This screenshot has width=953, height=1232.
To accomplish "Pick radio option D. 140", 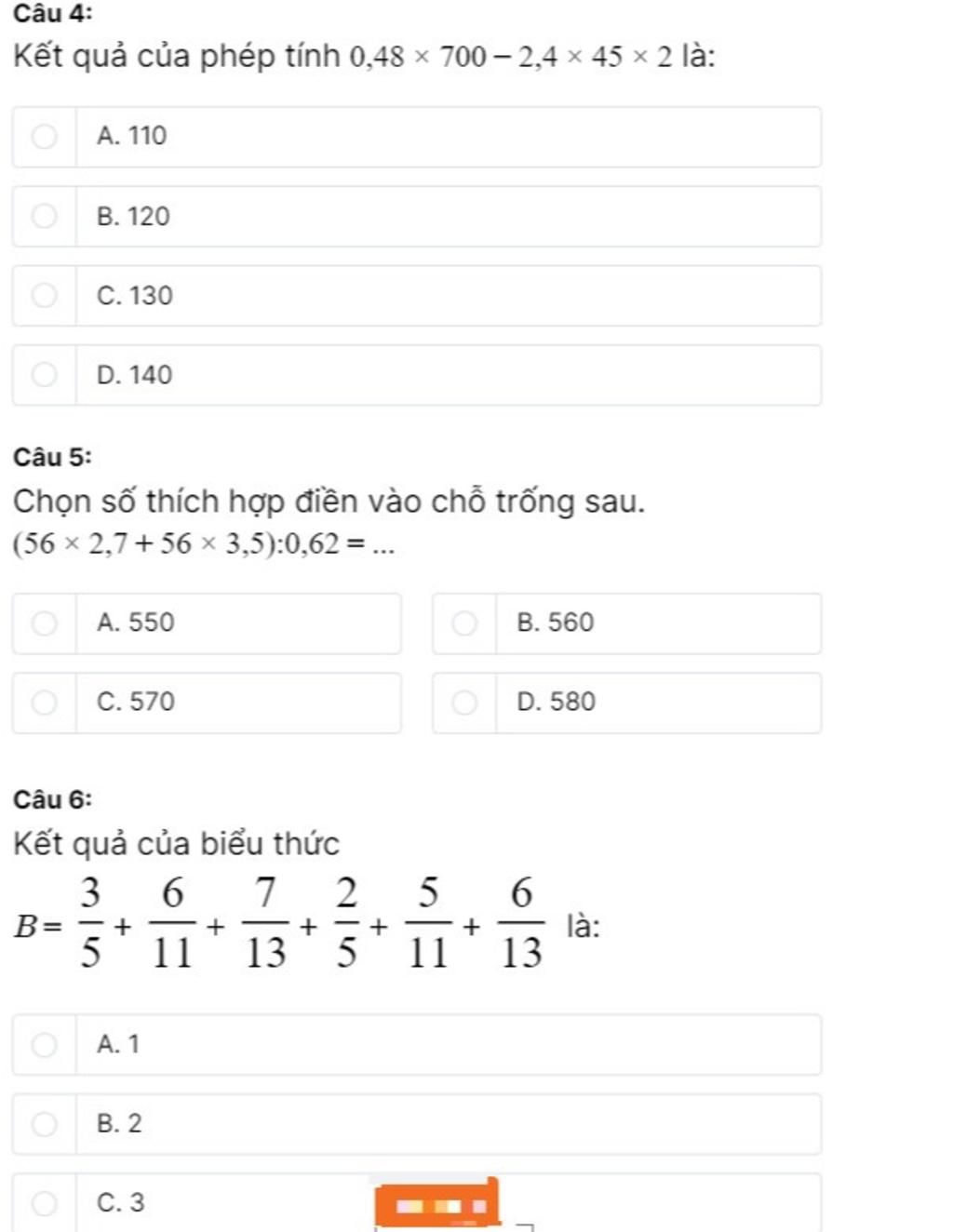I will click(x=44, y=375).
